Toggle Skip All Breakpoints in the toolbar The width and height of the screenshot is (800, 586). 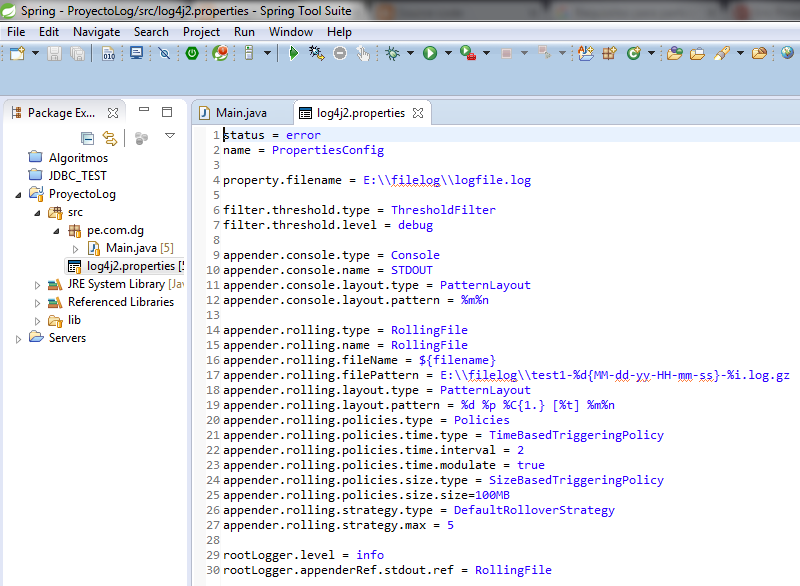click(164, 52)
